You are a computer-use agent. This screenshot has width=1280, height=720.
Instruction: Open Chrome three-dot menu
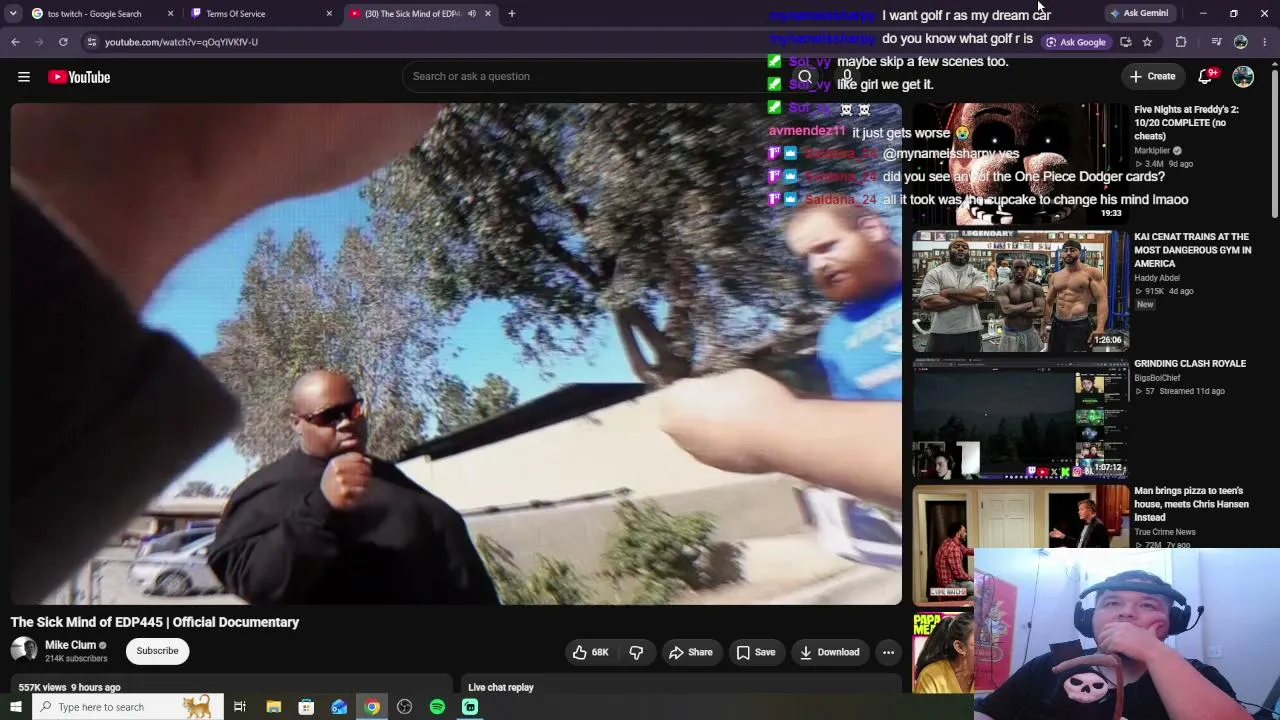(x=1265, y=42)
